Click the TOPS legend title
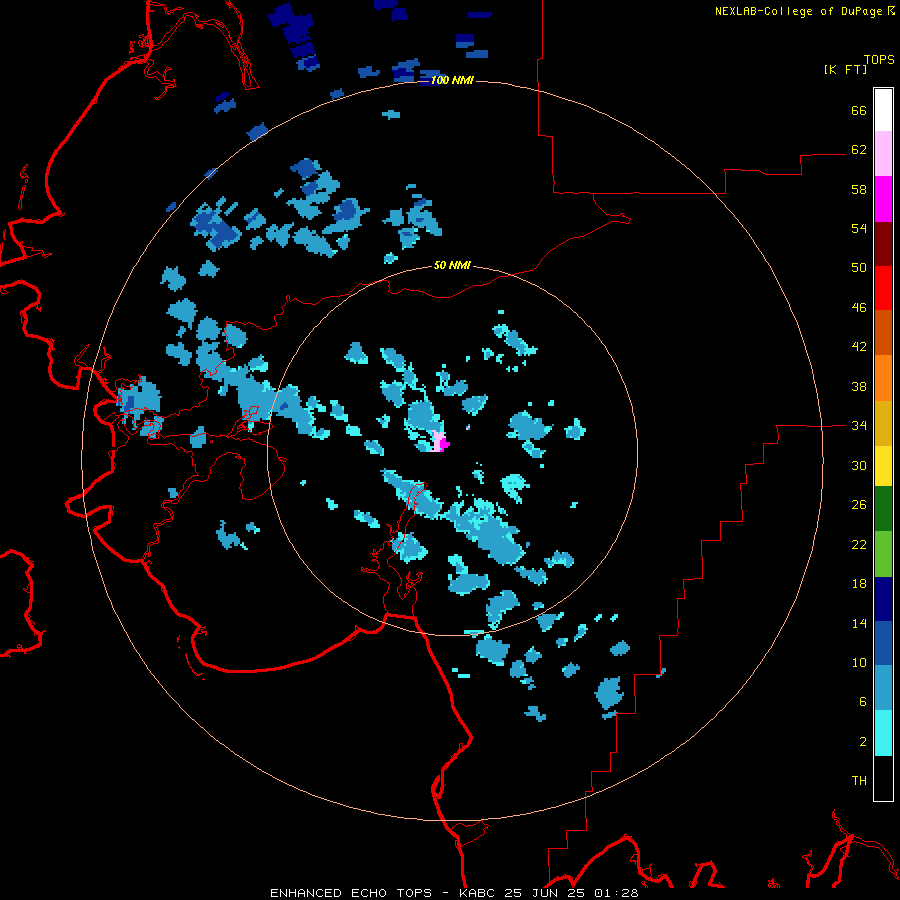Image resolution: width=900 pixels, height=900 pixels. (x=879, y=59)
